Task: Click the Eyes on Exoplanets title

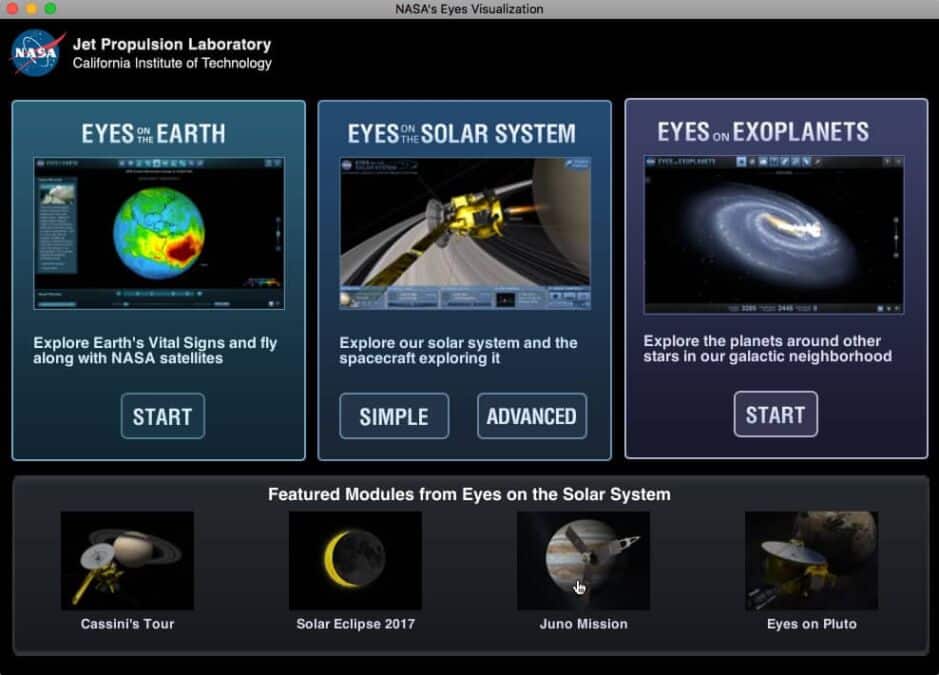Action: pyautogui.click(x=763, y=132)
